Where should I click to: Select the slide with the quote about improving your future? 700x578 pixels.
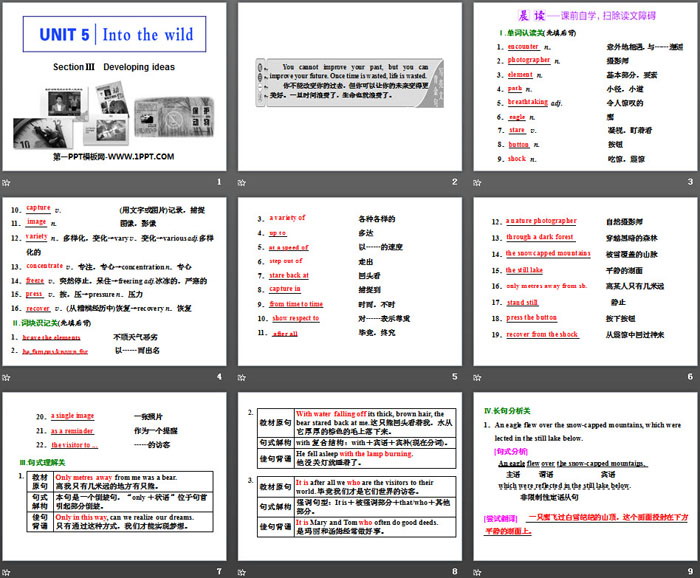tap(350, 90)
